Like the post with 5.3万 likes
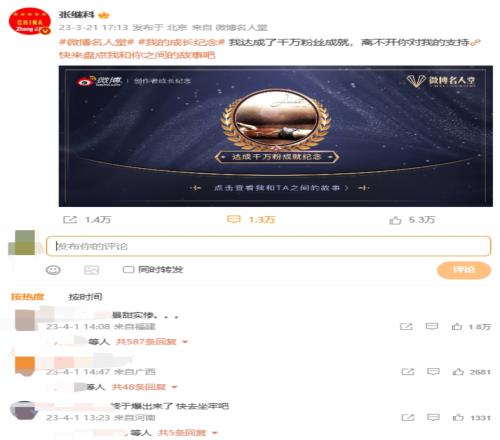 (395, 220)
